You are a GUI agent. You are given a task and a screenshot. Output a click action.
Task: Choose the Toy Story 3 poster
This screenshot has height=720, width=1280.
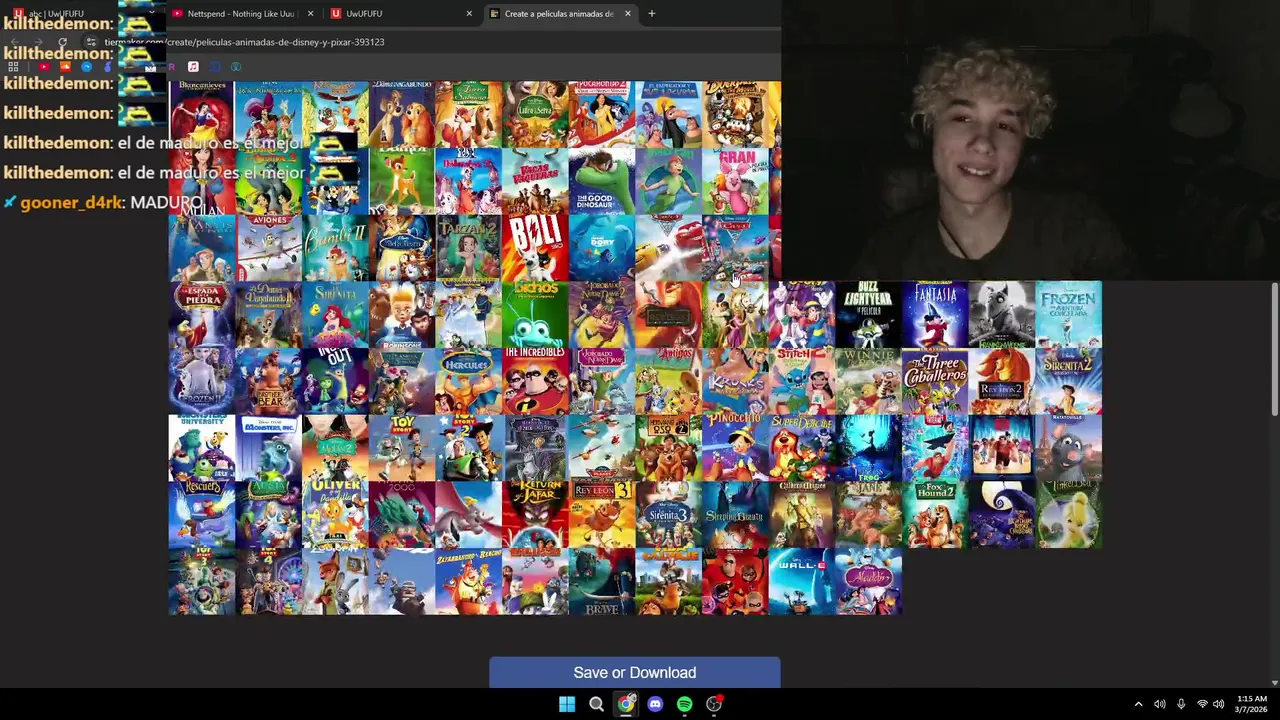coord(202,582)
